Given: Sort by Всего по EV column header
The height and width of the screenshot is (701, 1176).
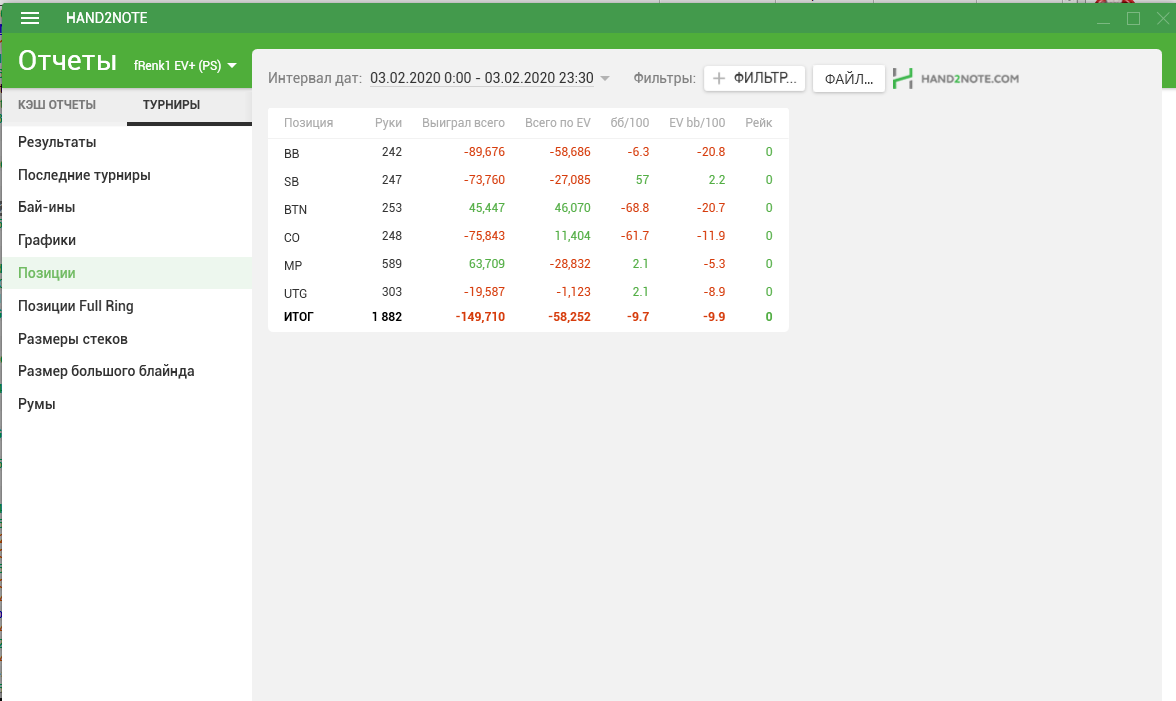Looking at the screenshot, I should 557,122.
